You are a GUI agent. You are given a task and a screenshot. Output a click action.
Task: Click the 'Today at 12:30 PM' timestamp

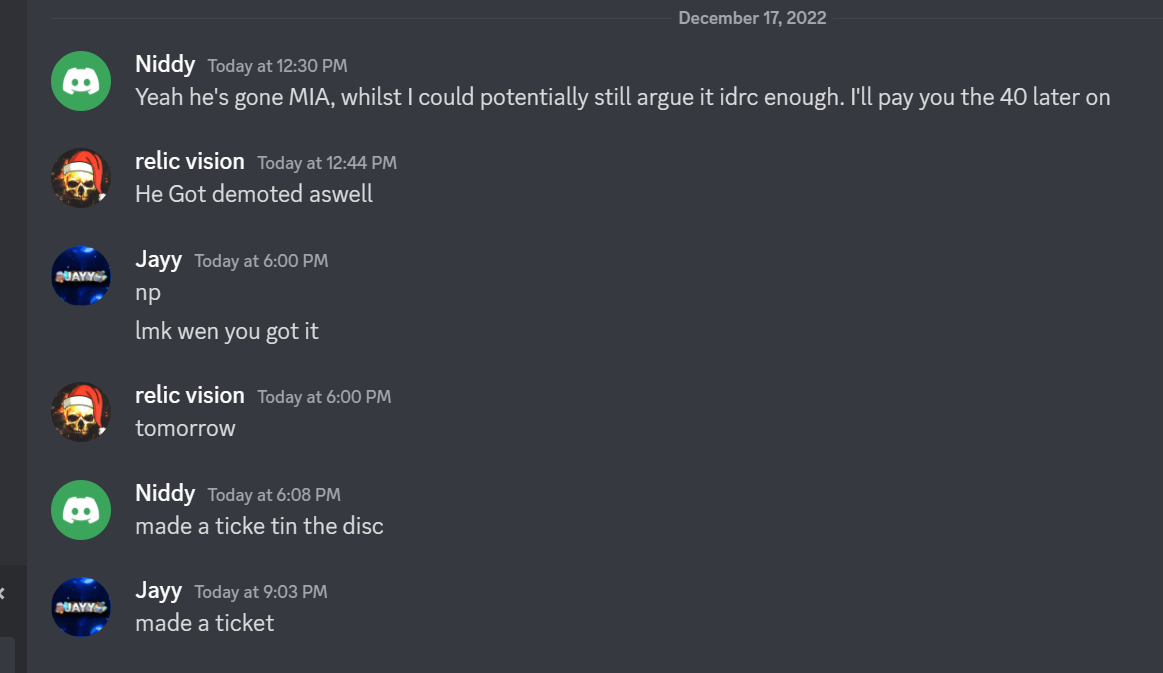pyautogui.click(x=277, y=66)
